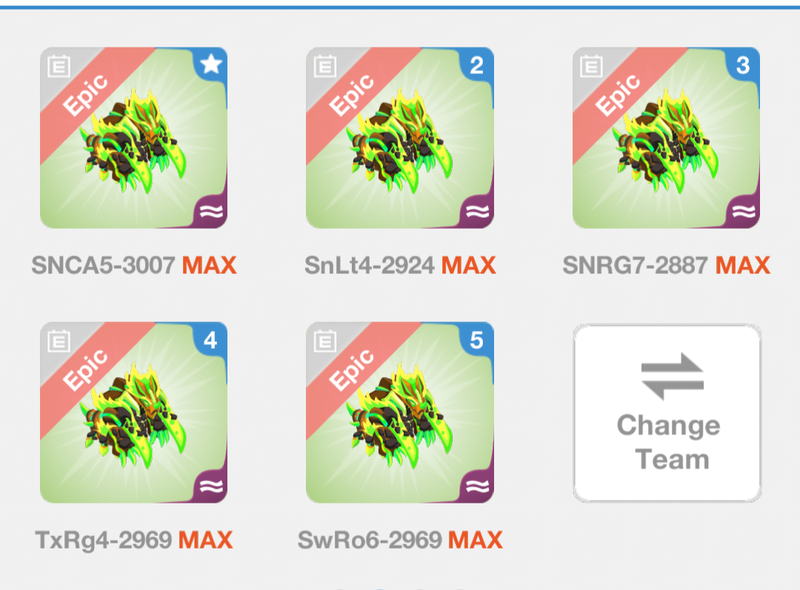800x590 pixels.
Task: Click the number 2 badge on SnLt4-2924
Action: pyautogui.click(x=477, y=64)
